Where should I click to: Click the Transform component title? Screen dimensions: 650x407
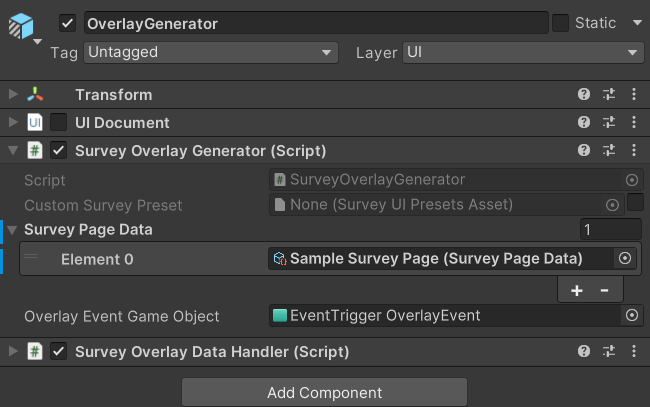[114, 95]
